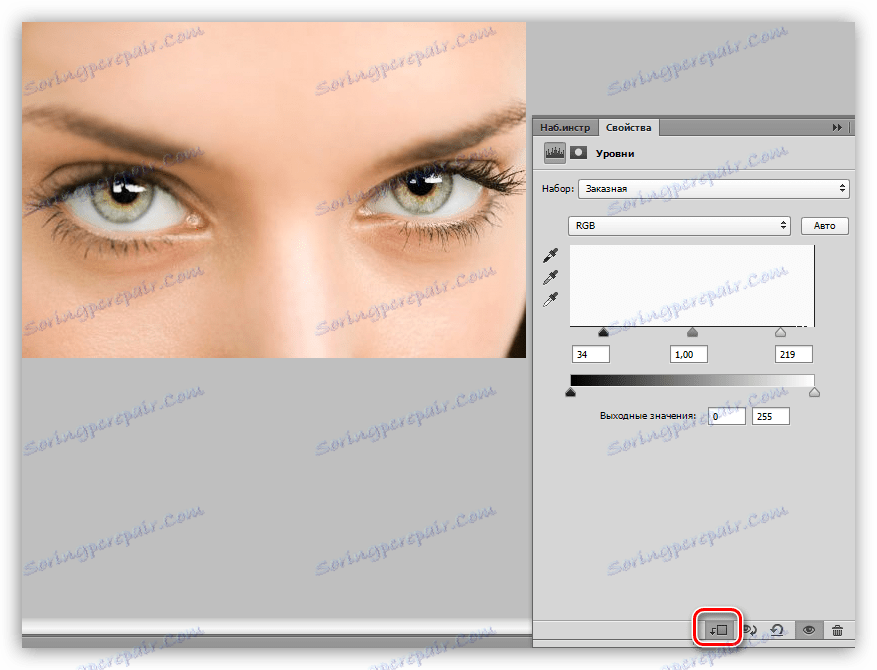
Task: Pick the white point eyedropper
Action: coord(550,300)
